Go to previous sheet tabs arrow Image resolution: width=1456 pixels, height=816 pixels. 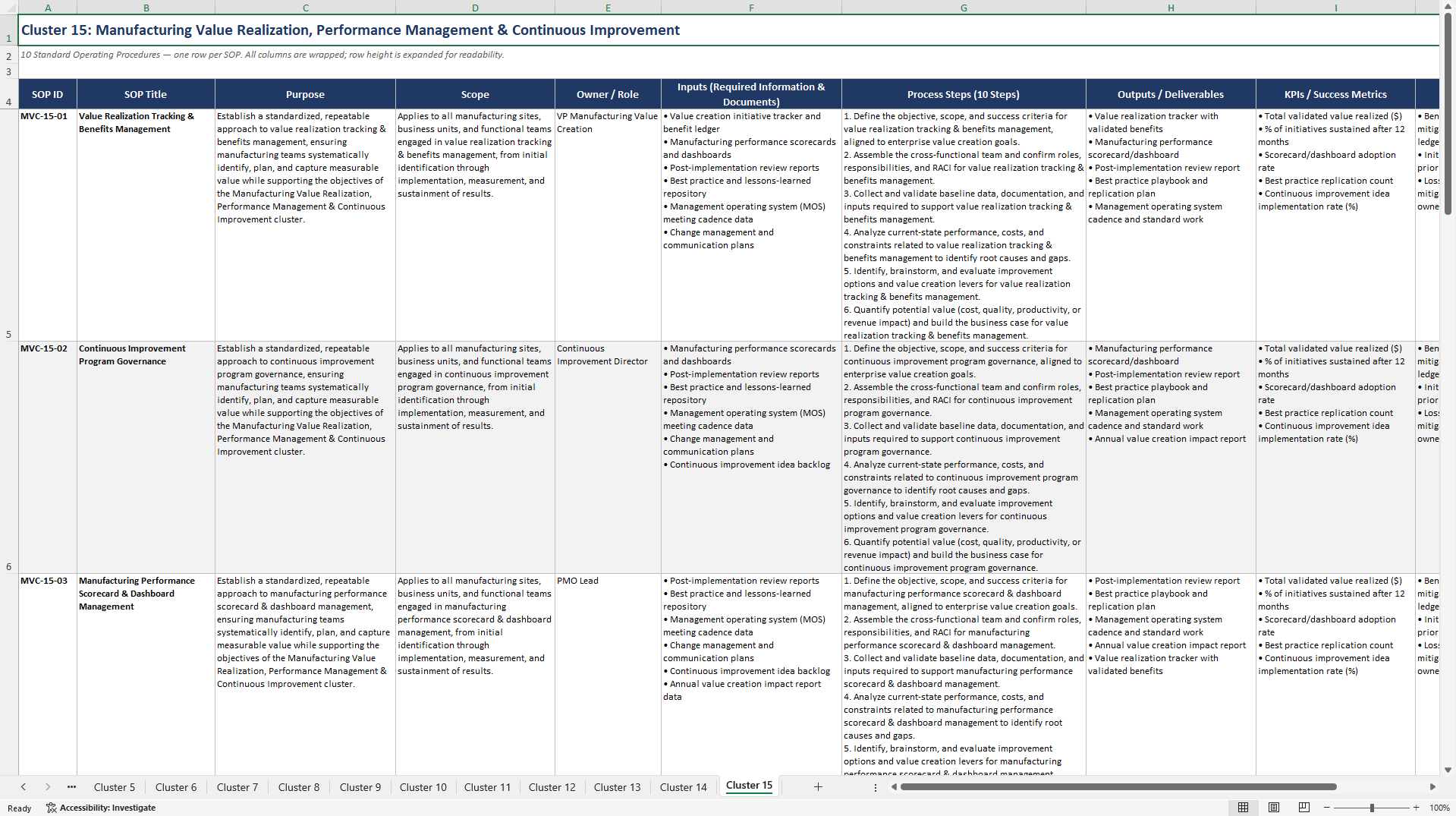(x=24, y=787)
